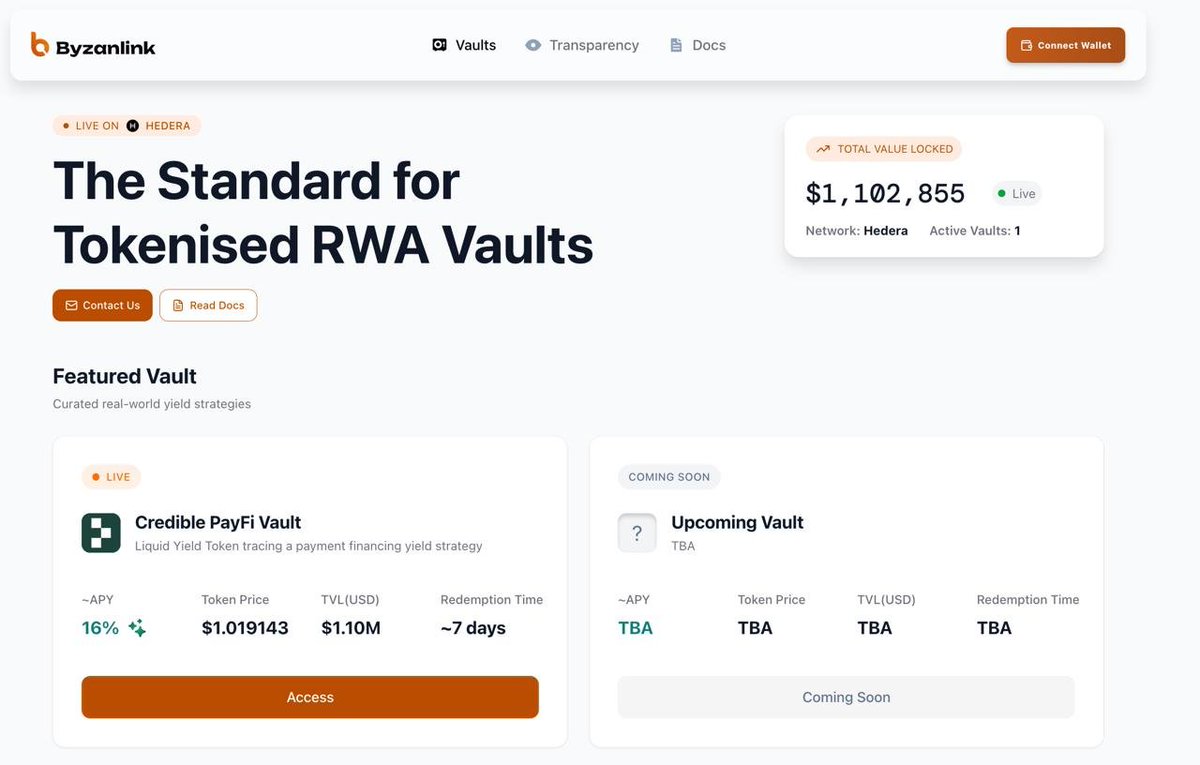Click the Byzanlink logo
The height and width of the screenshot is (765, 1200).
click(x=93, y=45)
